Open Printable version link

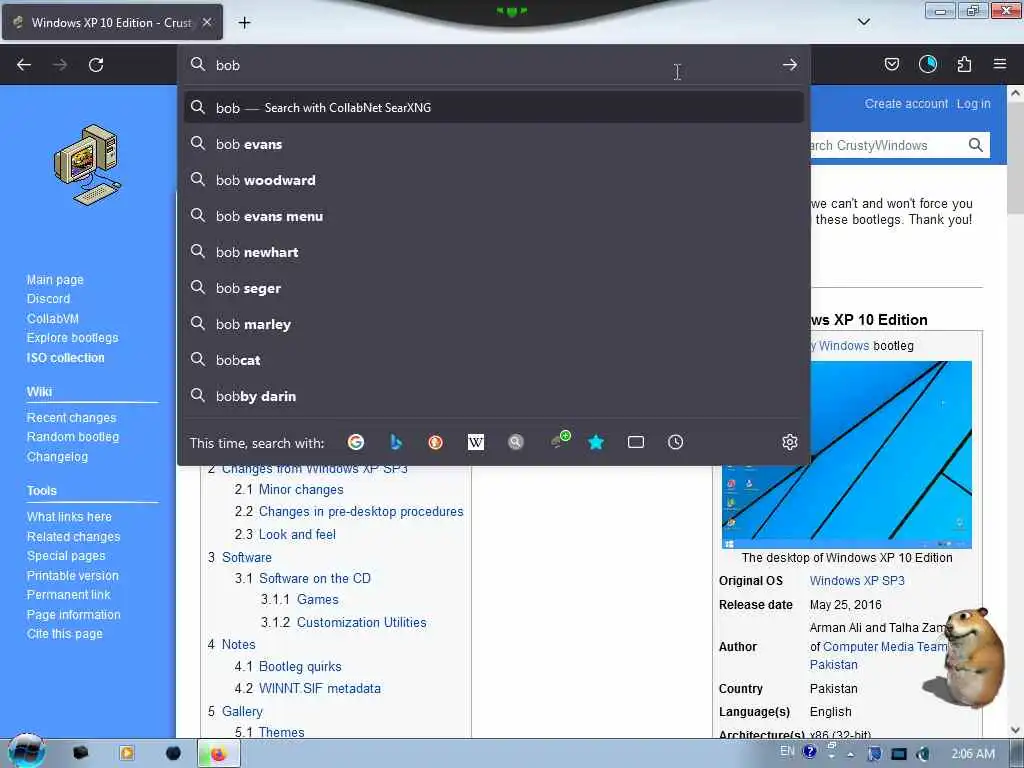coord(72,575)
